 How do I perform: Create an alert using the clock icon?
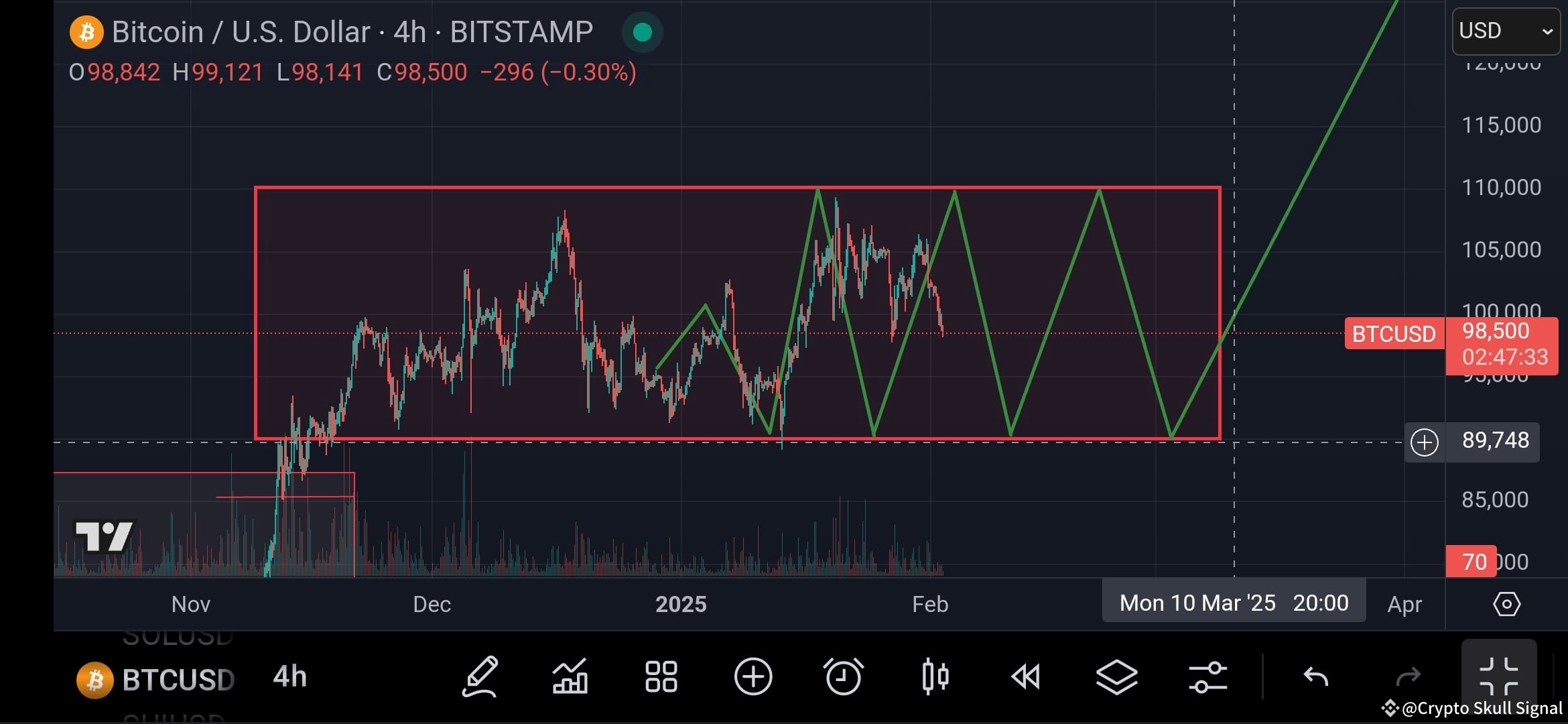pyautogui.click(x=845, y=677)
